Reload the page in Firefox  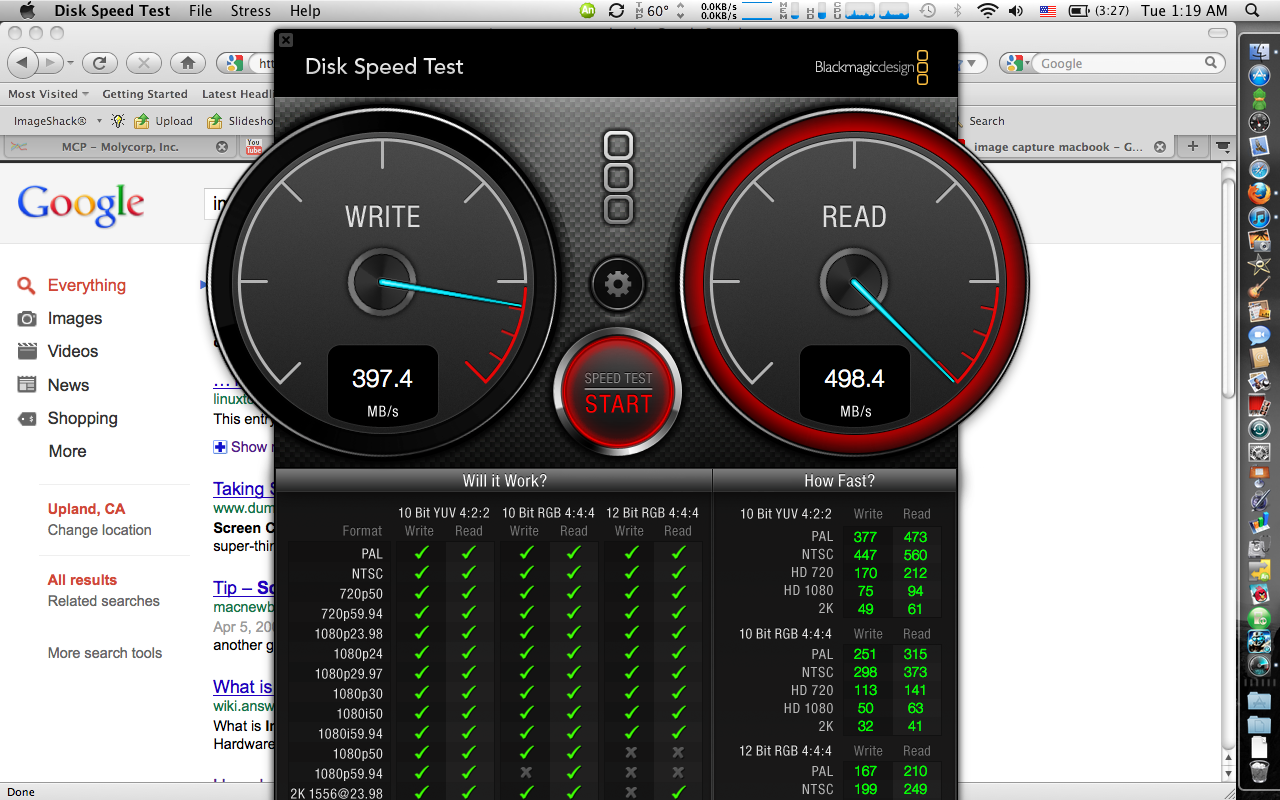tap(99, 63)
